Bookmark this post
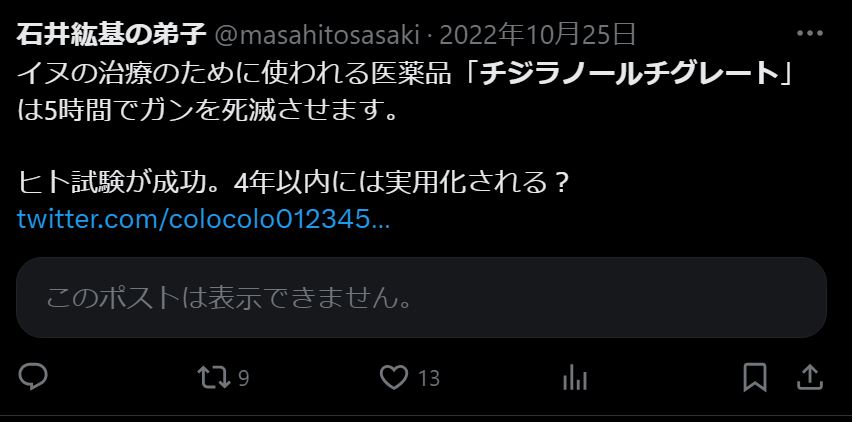 [x=755, y=377]
